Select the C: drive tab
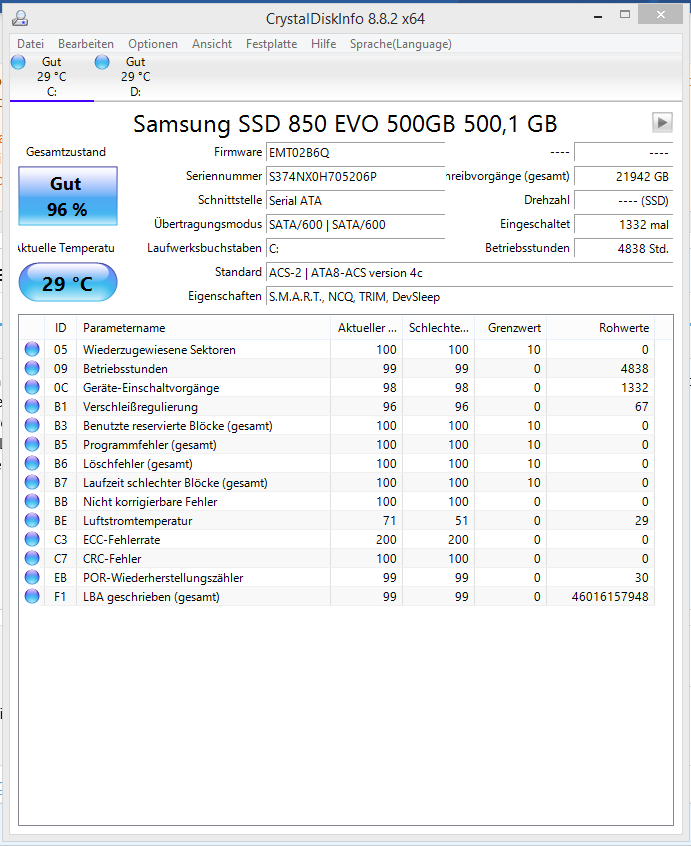The width and height of the screenshot is (691, 846). (52, 77)
